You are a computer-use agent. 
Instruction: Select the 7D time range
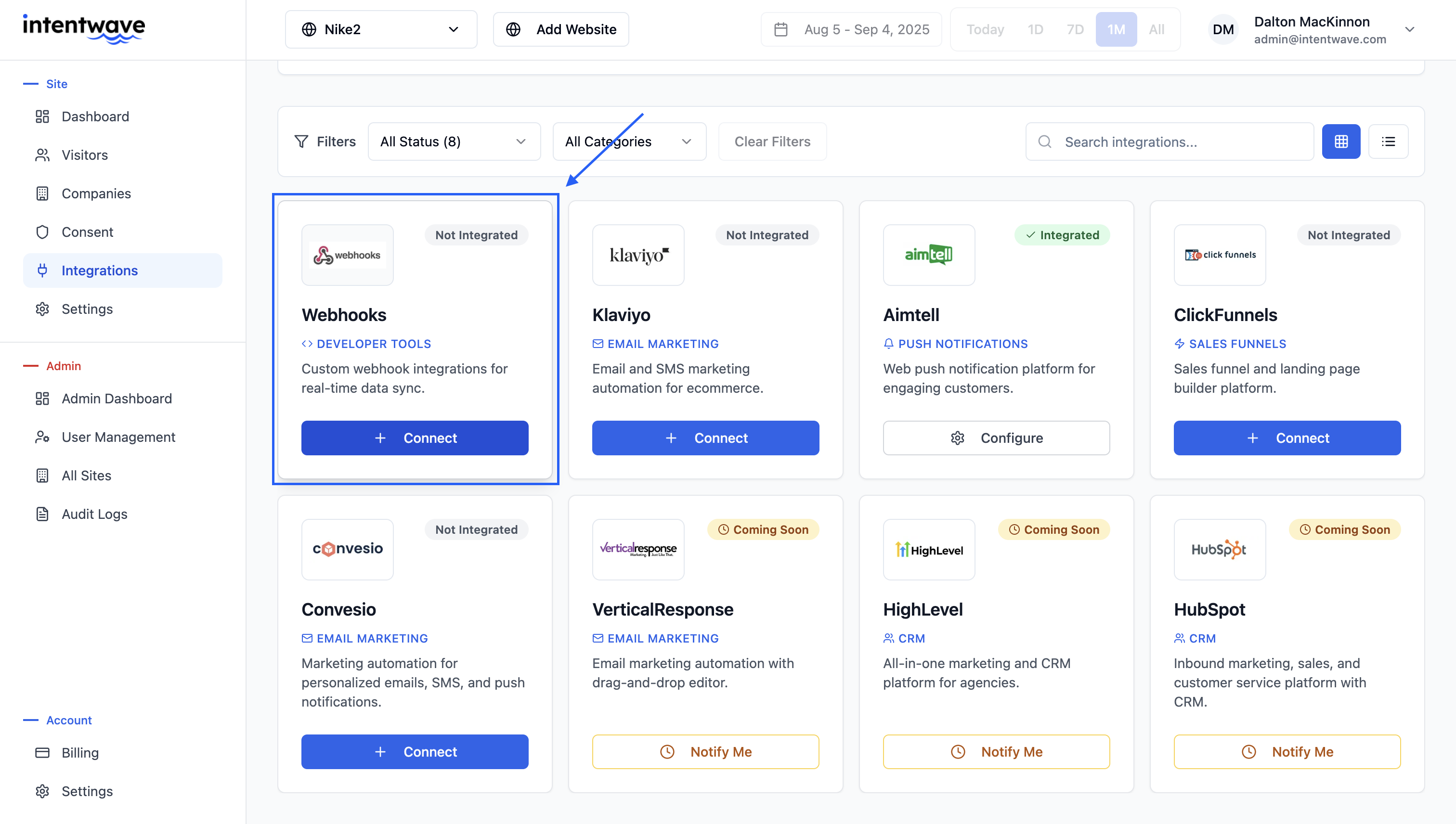[x=1075, y=29]
